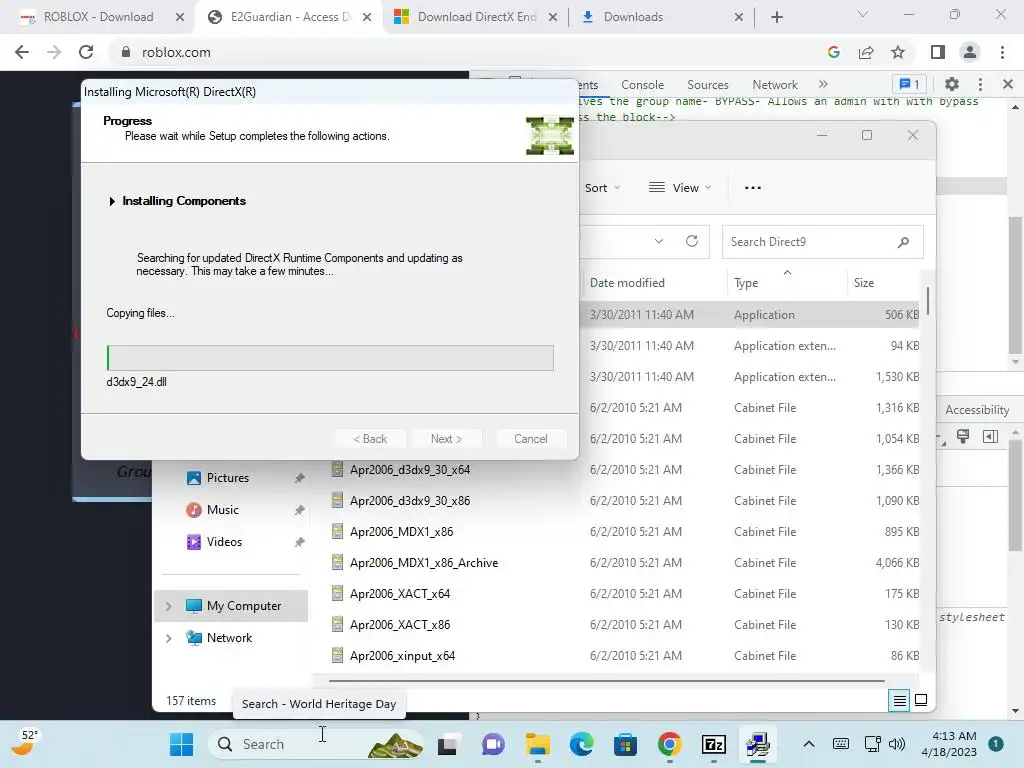Viewport: 1024px width, 768px height.
Task: Select file Apr2006_xinput_x64
Action: [x=402, y=656]
